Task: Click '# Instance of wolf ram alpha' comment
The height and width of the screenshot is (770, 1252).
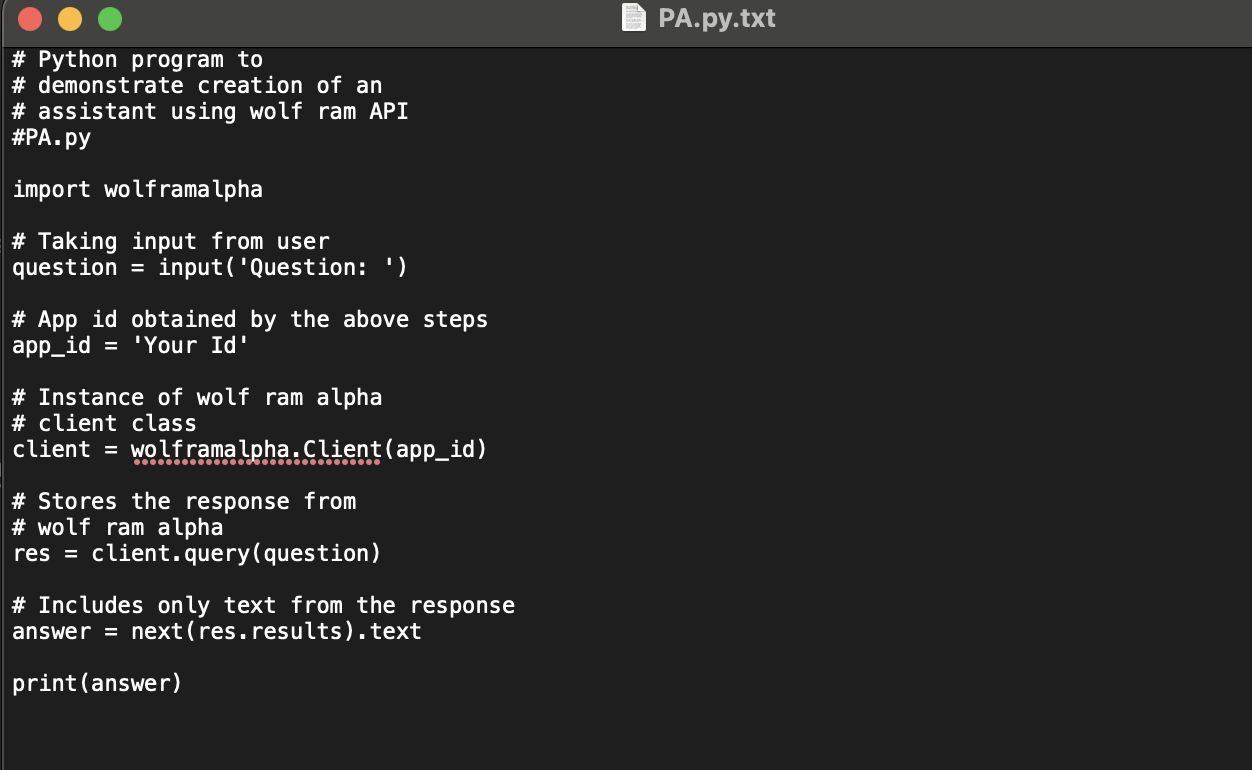Action: (197, 397)
